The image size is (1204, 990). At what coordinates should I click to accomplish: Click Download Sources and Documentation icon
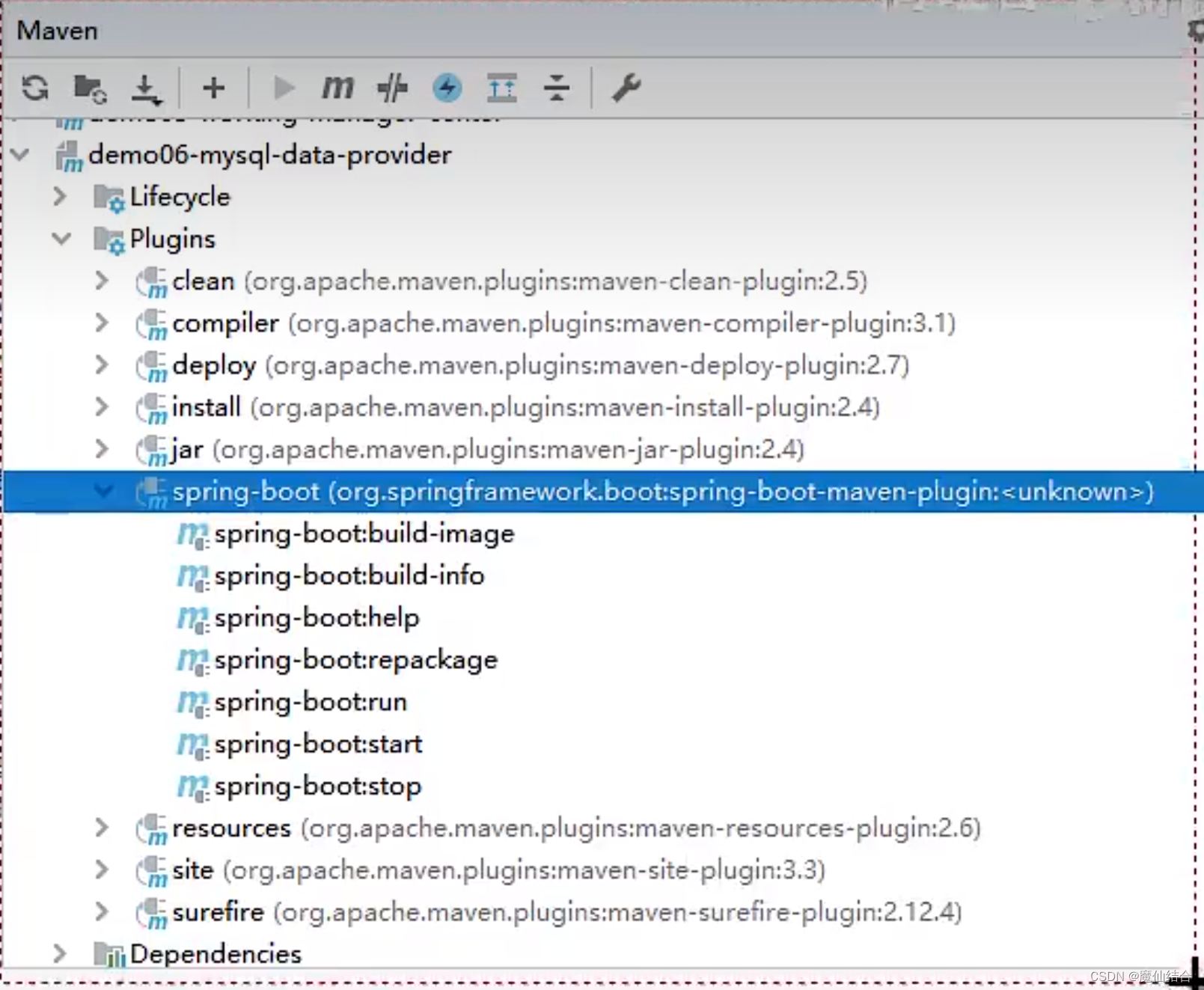tap(146, 89)
